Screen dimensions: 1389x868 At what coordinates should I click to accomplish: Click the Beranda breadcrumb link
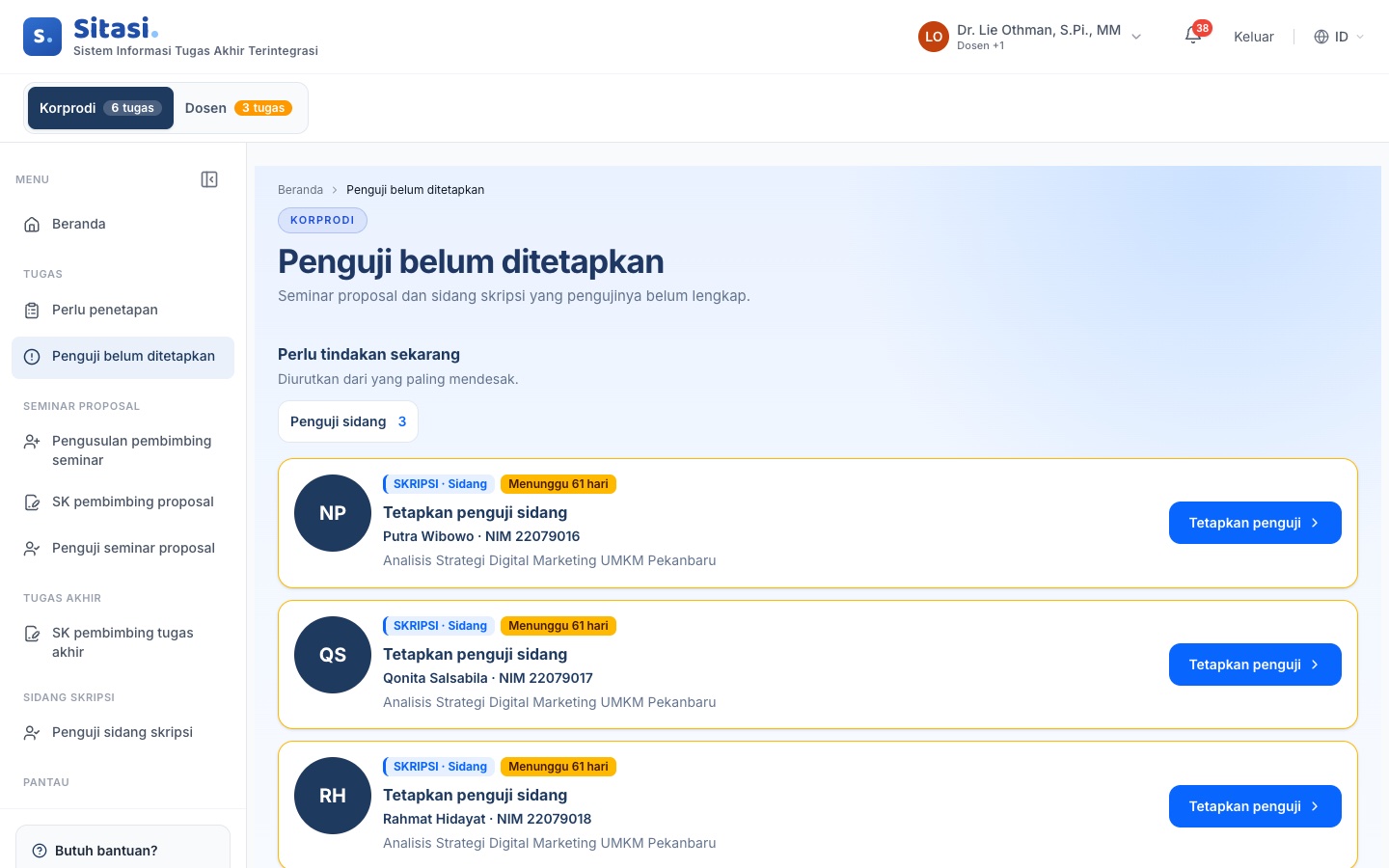click(x=300, y=190)
